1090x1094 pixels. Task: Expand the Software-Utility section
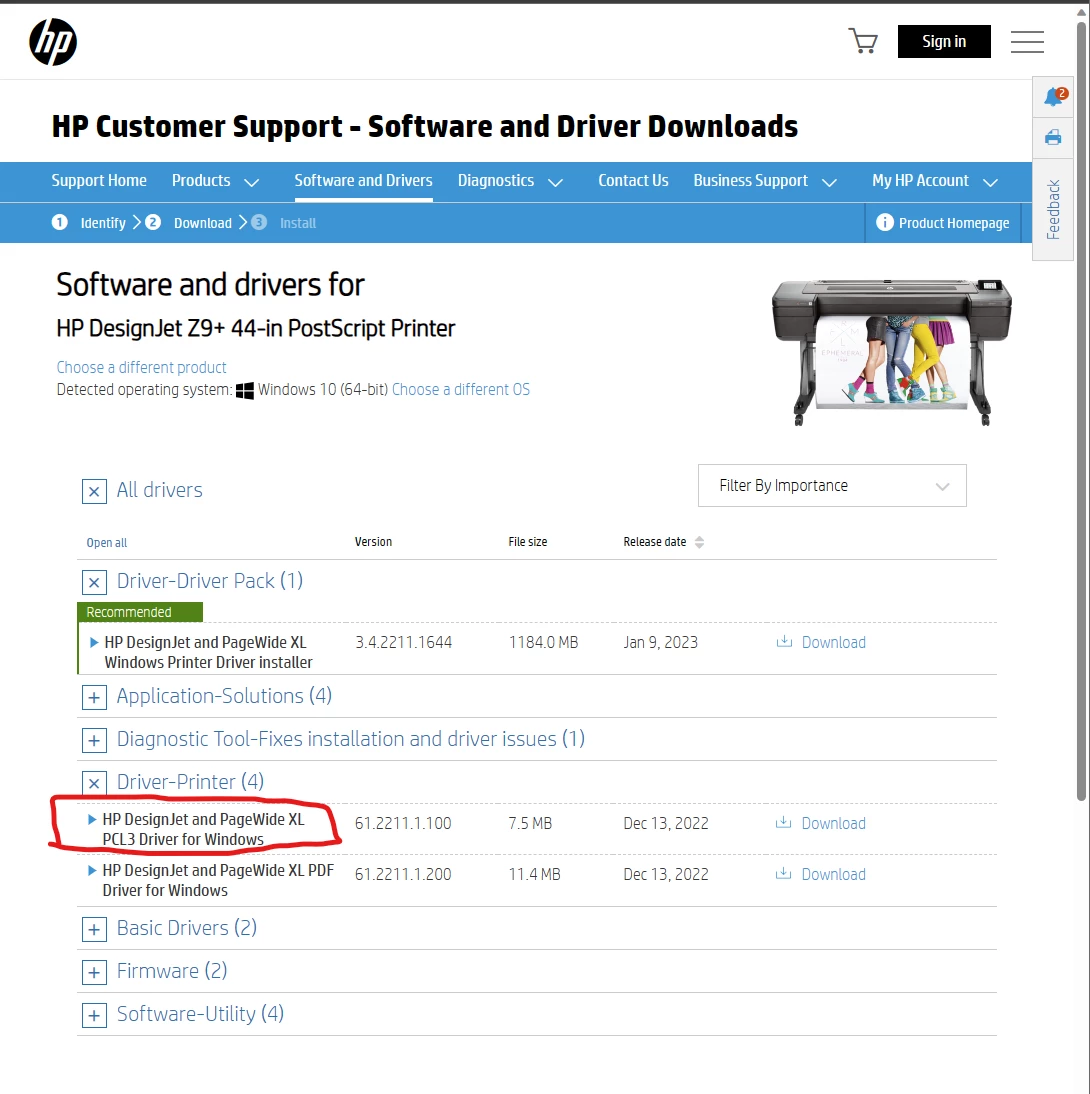(x=94, y=1015)
